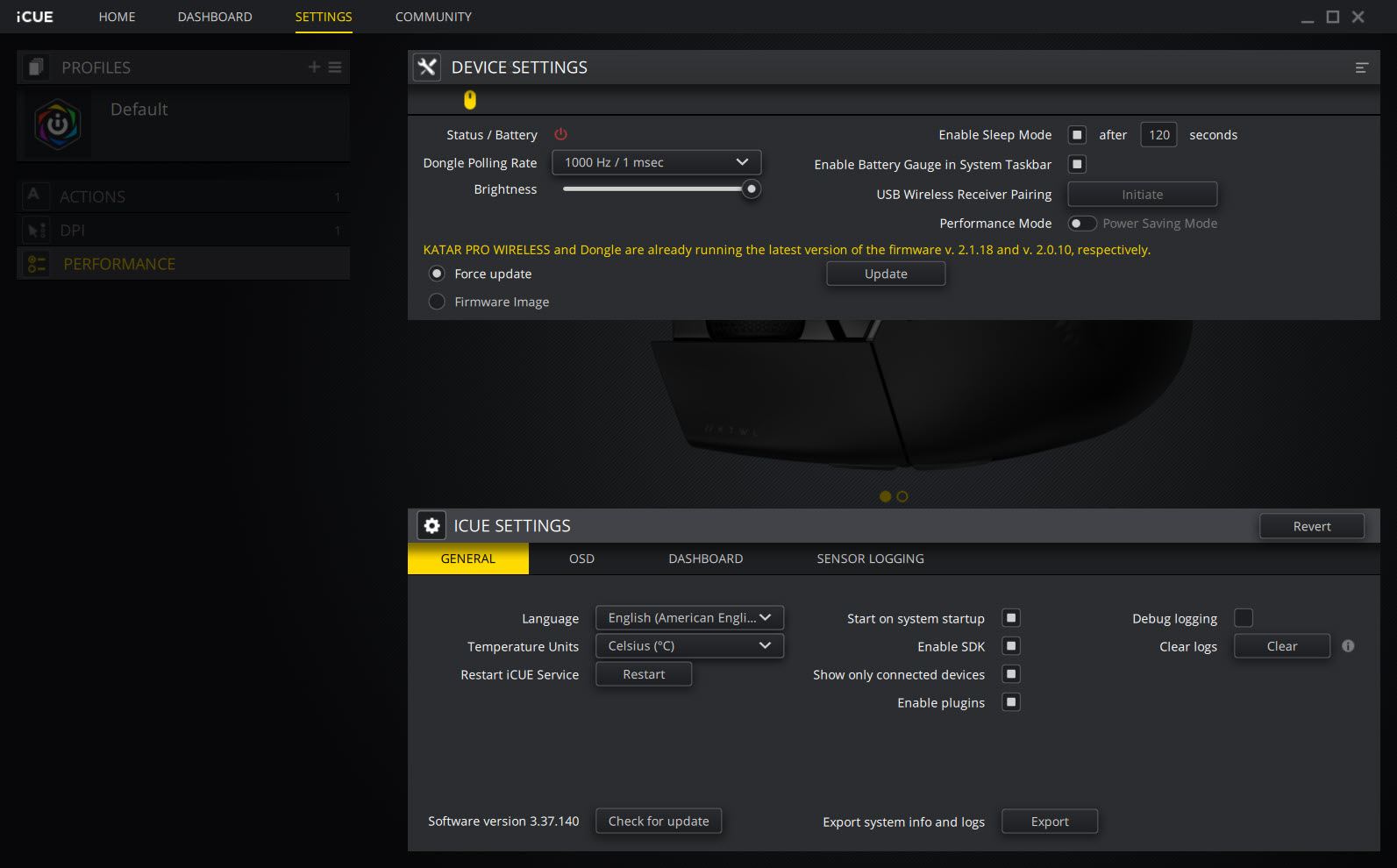
Task: Open the HOME tab
Action: click(x=117, y=17)
